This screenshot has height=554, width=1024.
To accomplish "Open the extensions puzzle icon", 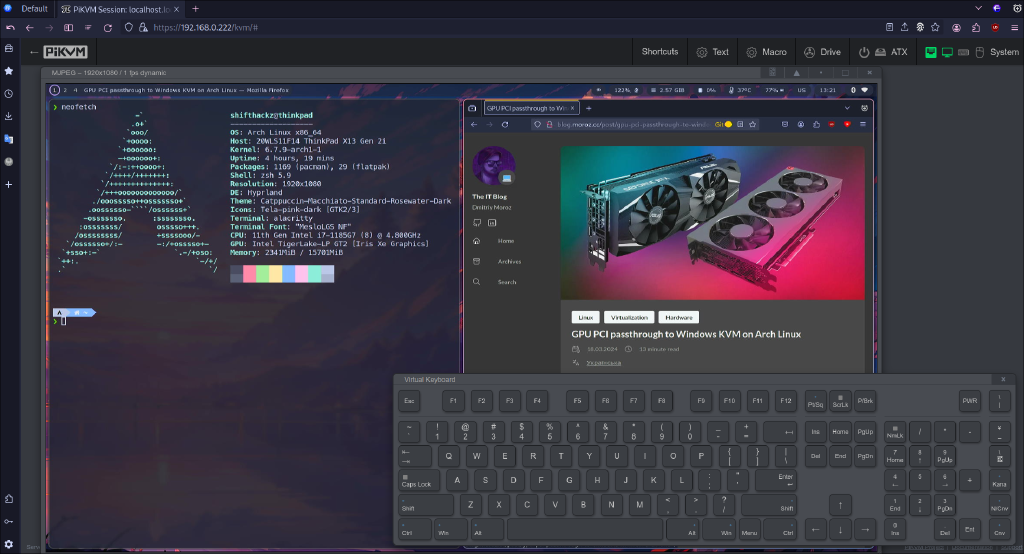I will tap(976, 27).
